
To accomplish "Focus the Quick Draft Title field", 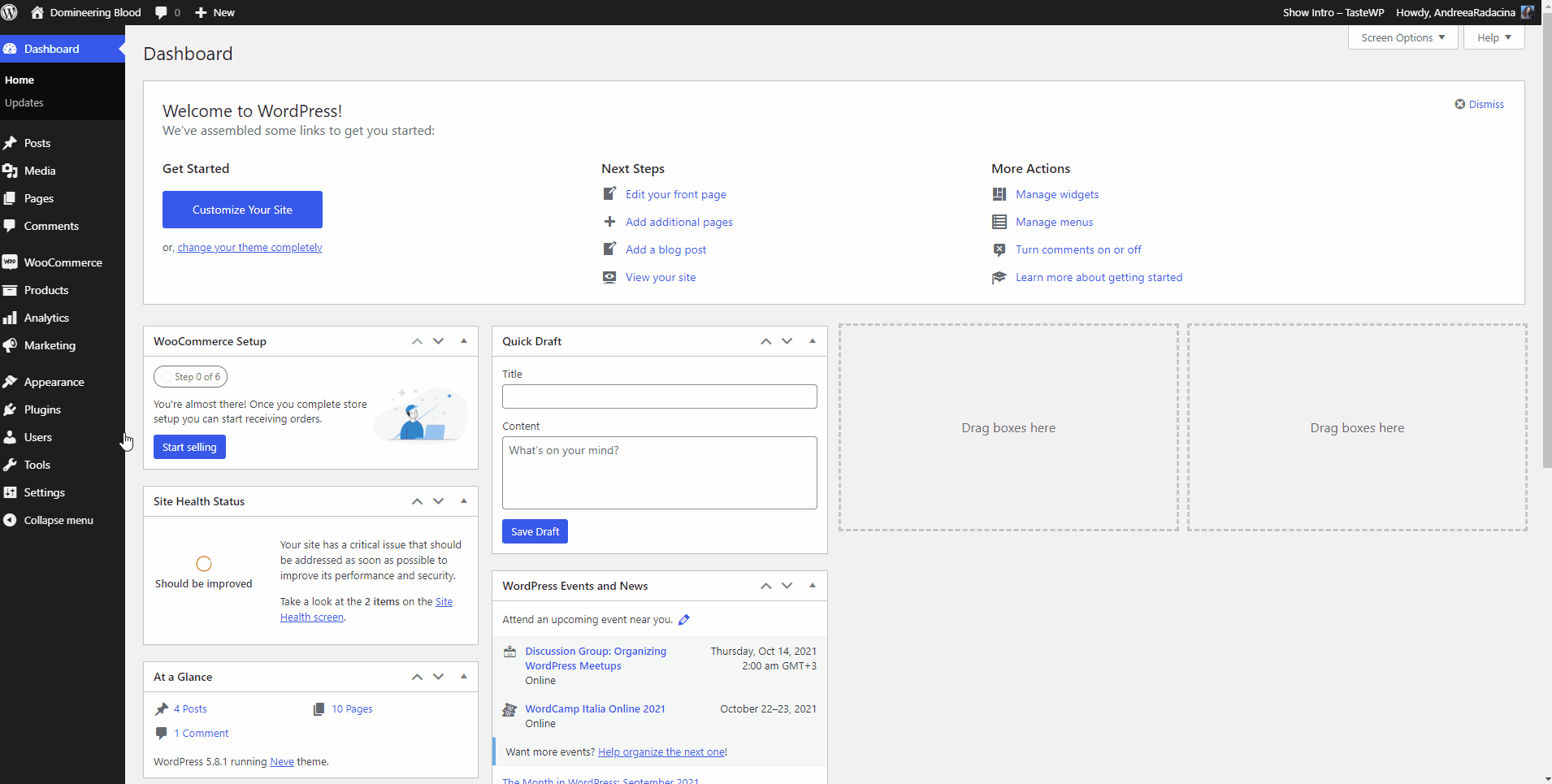I will [x=660, y=396].
